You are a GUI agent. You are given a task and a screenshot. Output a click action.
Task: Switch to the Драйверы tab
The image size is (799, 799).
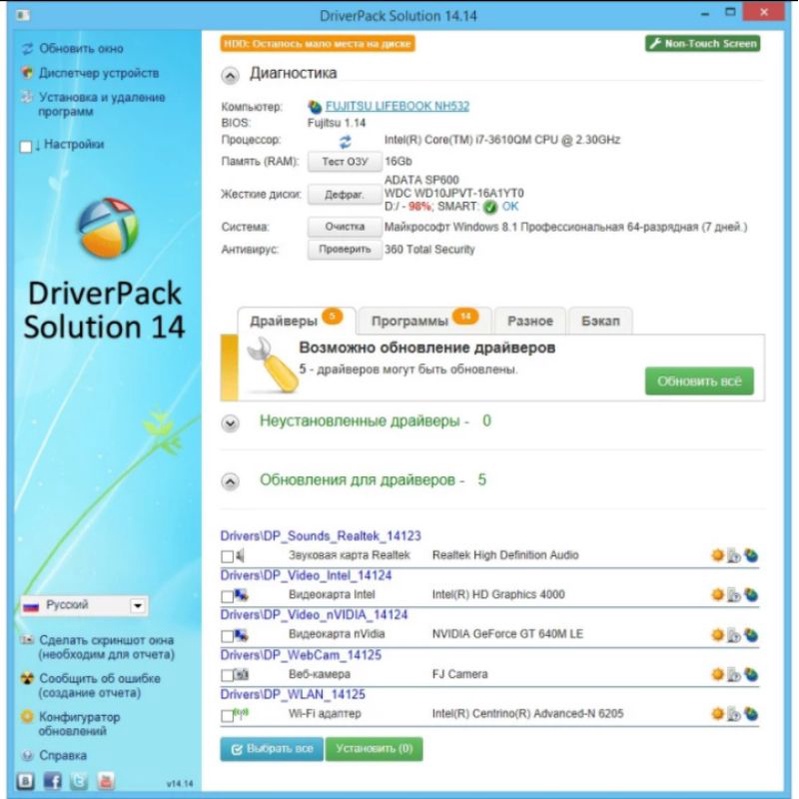pos(297,321)
